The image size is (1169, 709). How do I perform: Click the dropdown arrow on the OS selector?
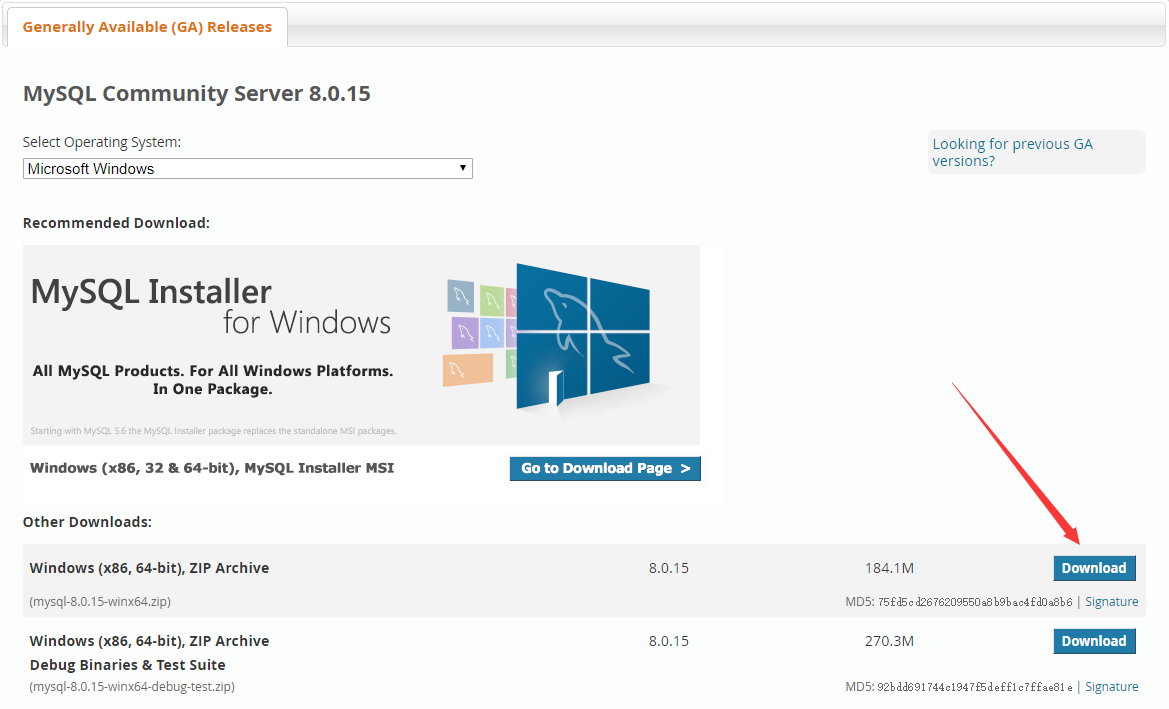click(462, 168)
